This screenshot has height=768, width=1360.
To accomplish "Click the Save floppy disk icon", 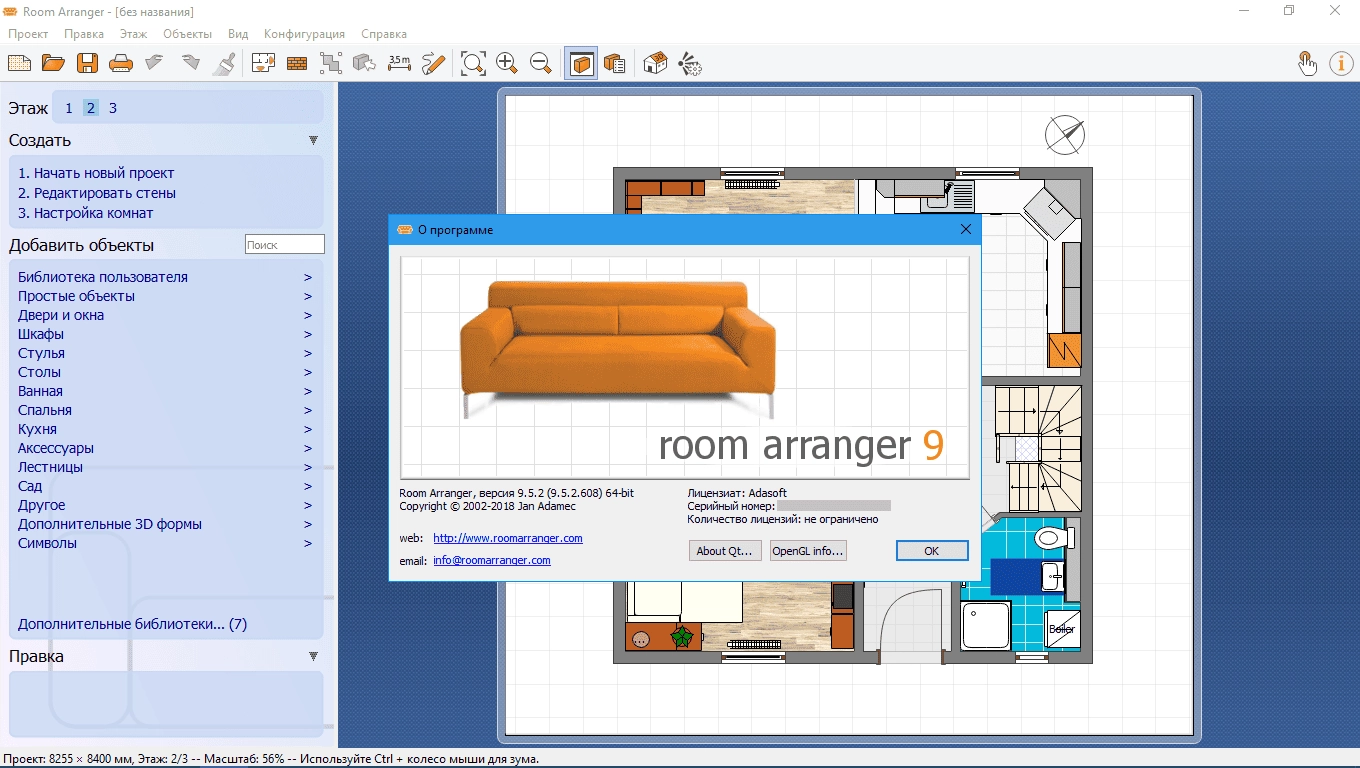I will pos(87,63).
